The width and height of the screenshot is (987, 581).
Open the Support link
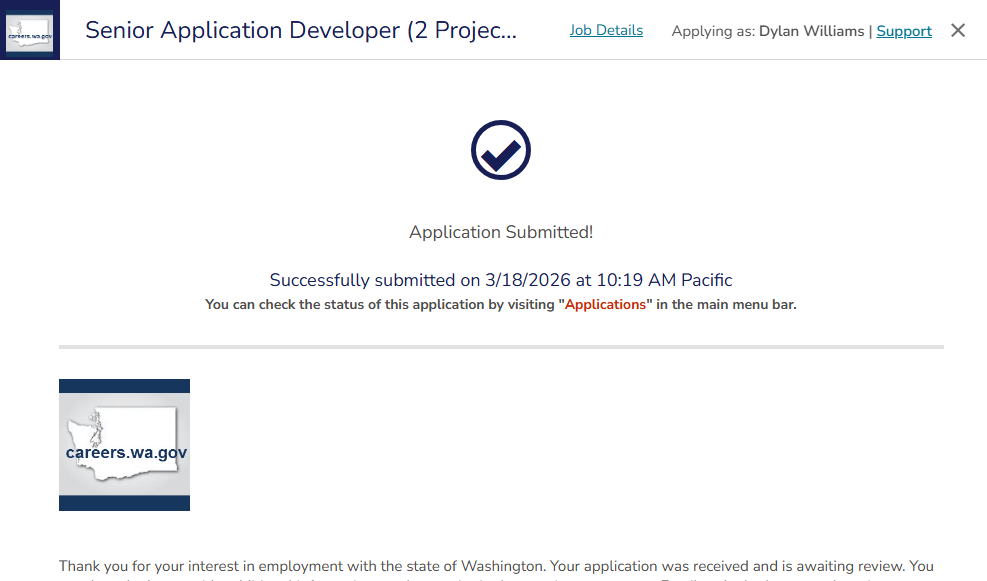click(904, 31)
